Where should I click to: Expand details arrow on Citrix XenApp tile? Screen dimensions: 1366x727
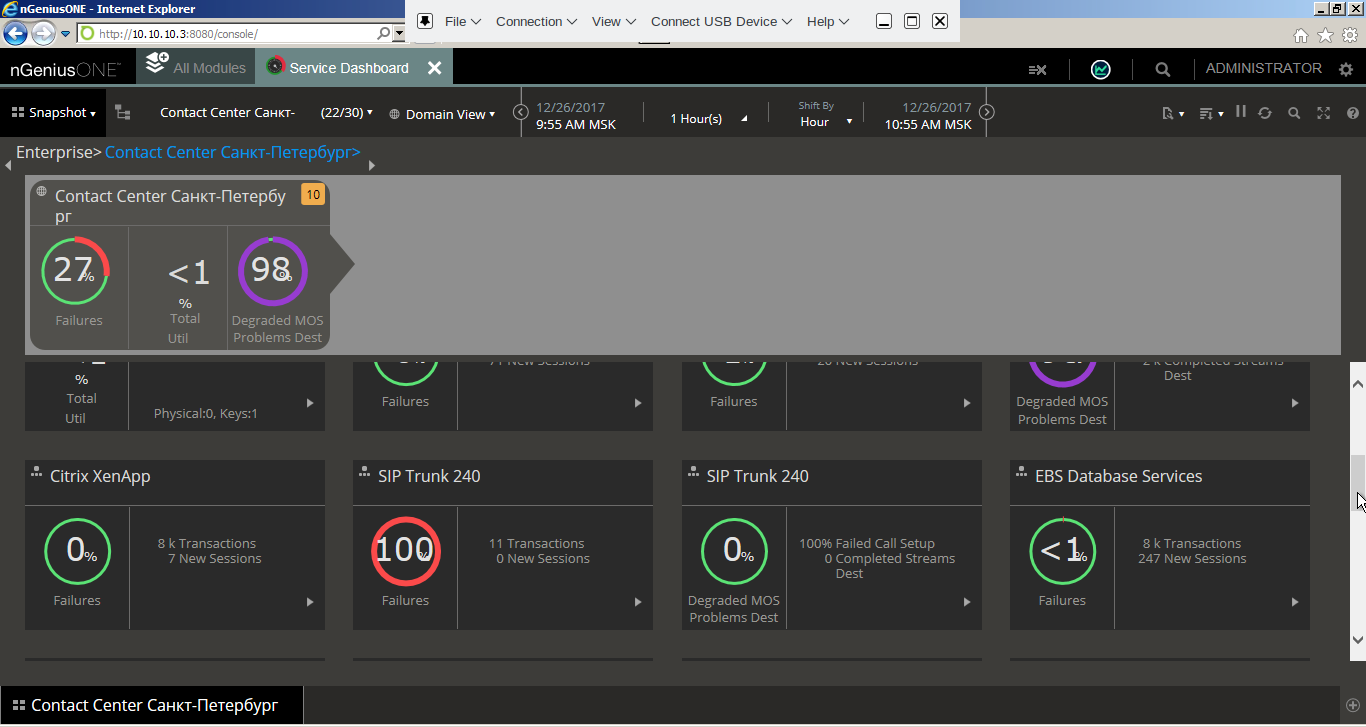coord(310,602)
